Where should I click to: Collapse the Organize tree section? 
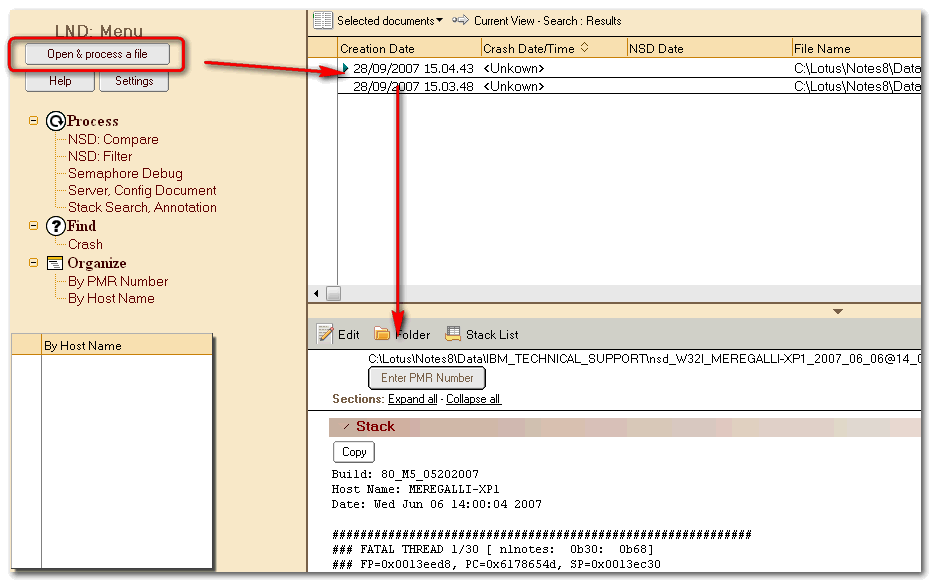point(33,263)
